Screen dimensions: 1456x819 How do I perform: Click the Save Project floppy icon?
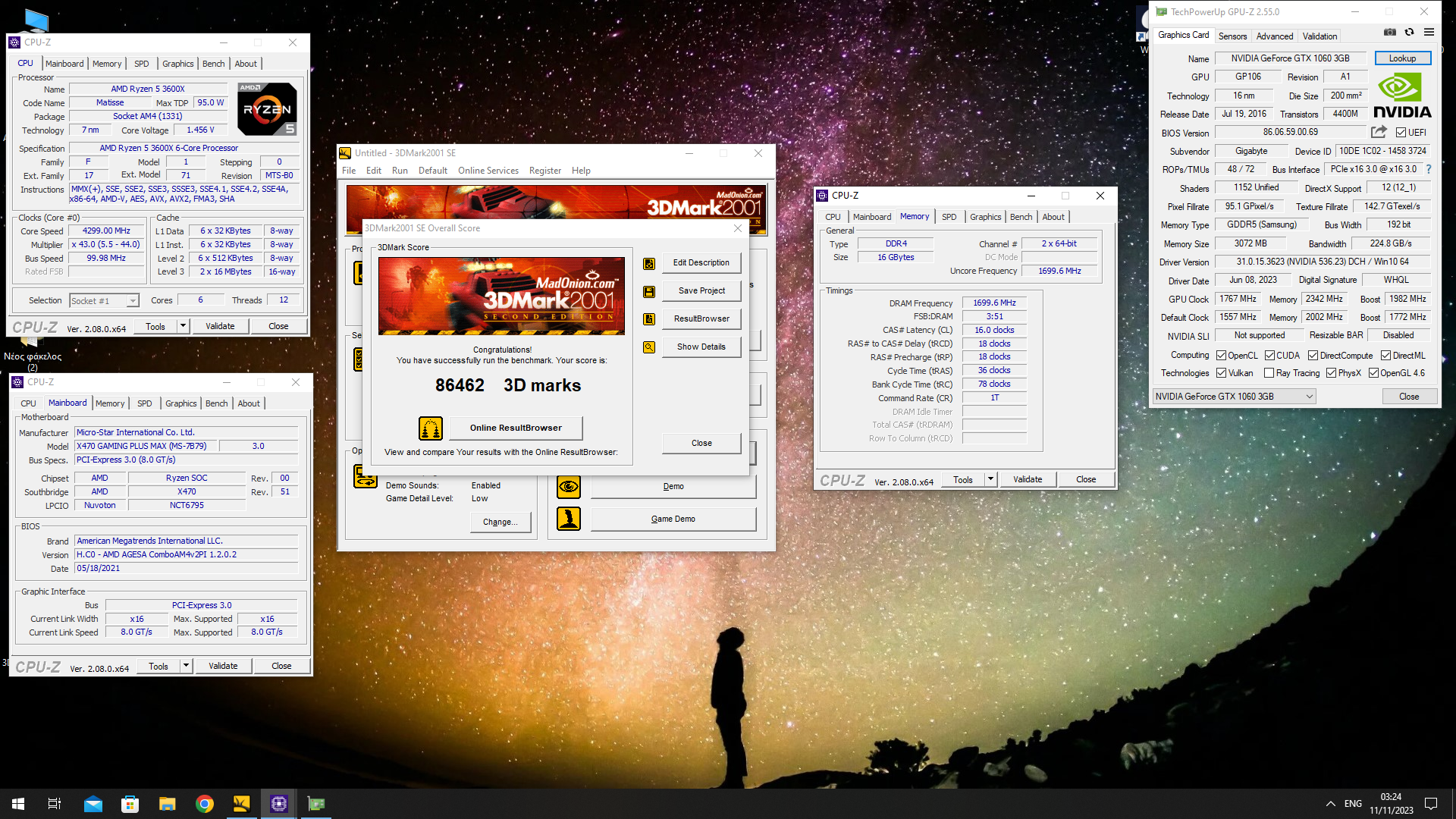(x=649, y=291)
